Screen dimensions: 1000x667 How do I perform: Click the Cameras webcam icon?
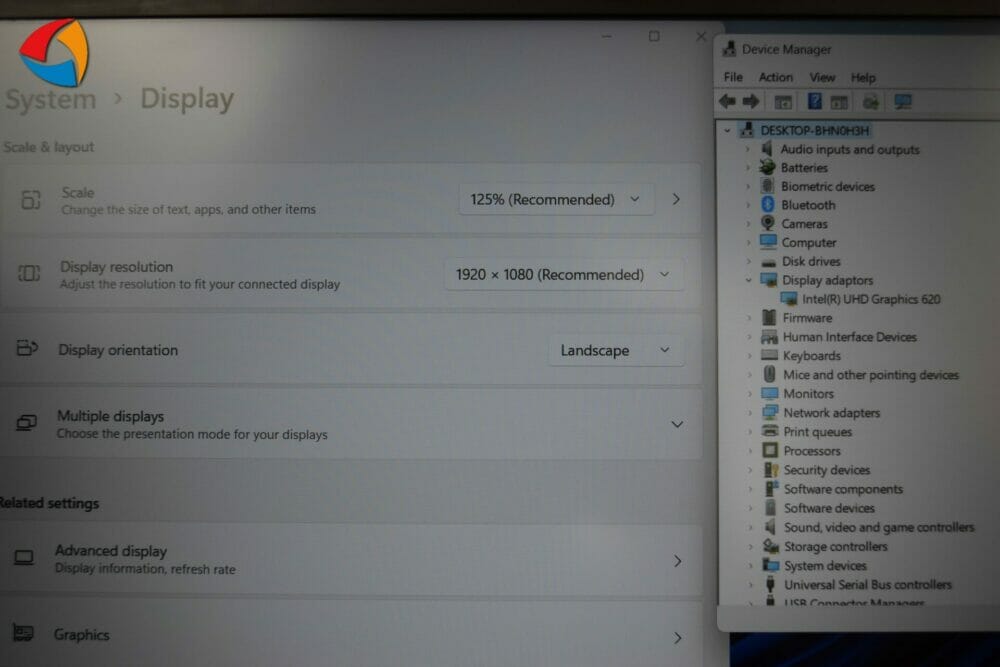(768, 223)
